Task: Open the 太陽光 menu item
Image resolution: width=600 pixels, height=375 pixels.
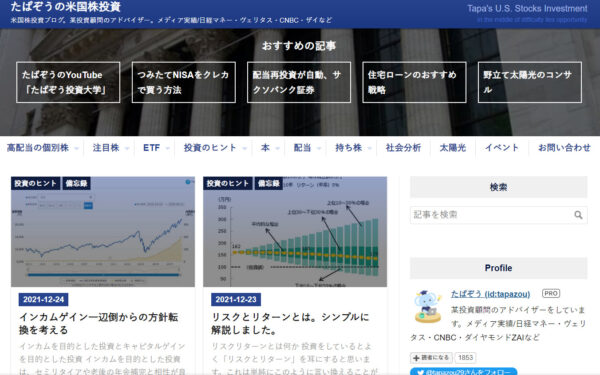Action: [453, 148]
